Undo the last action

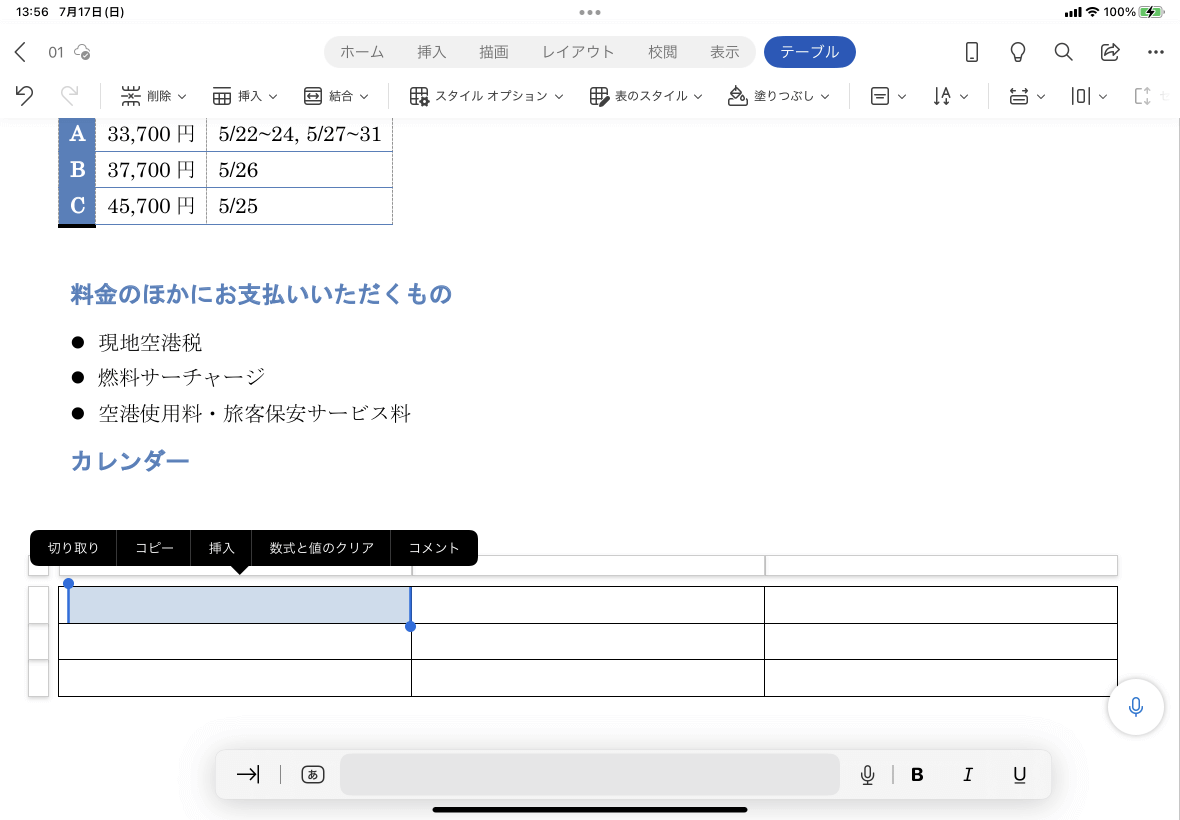(x=24, y=96)
